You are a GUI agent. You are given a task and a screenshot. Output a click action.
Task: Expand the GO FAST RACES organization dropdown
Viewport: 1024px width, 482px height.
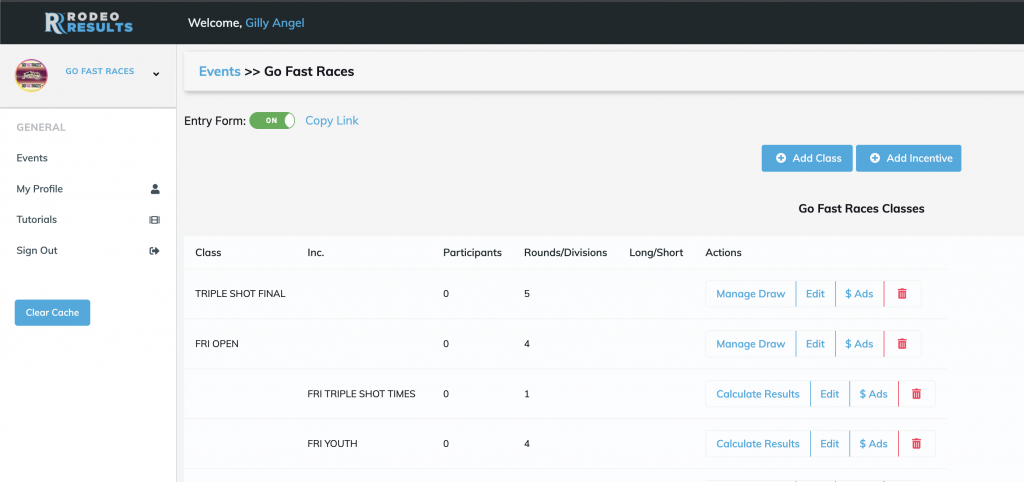[x=156, y=74]
